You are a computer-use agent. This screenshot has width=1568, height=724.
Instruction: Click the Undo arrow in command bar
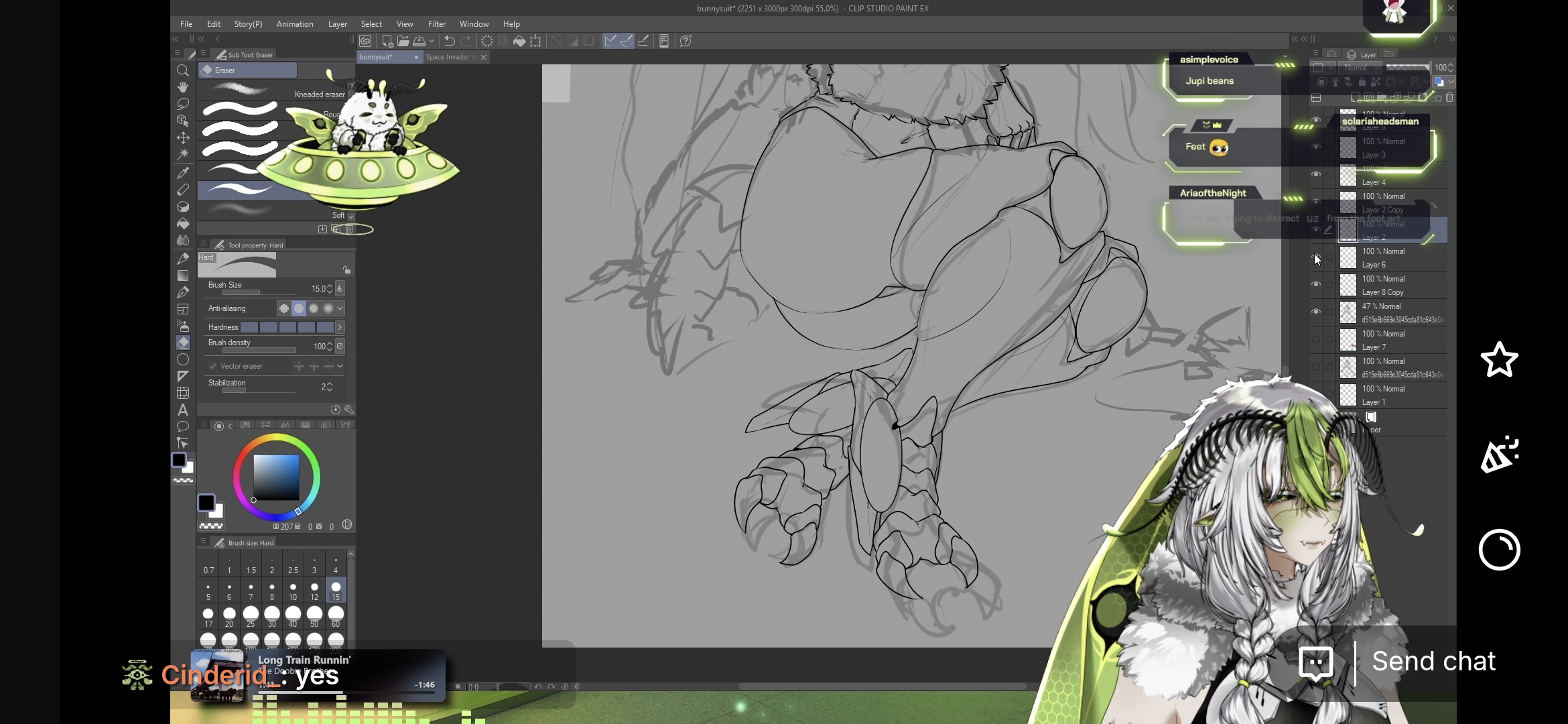[x=450, y=41]
